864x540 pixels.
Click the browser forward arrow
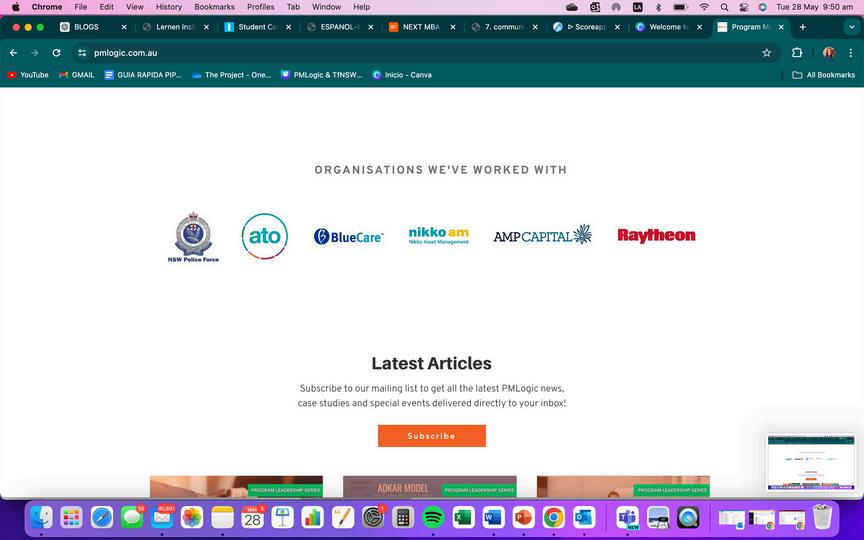35,53
